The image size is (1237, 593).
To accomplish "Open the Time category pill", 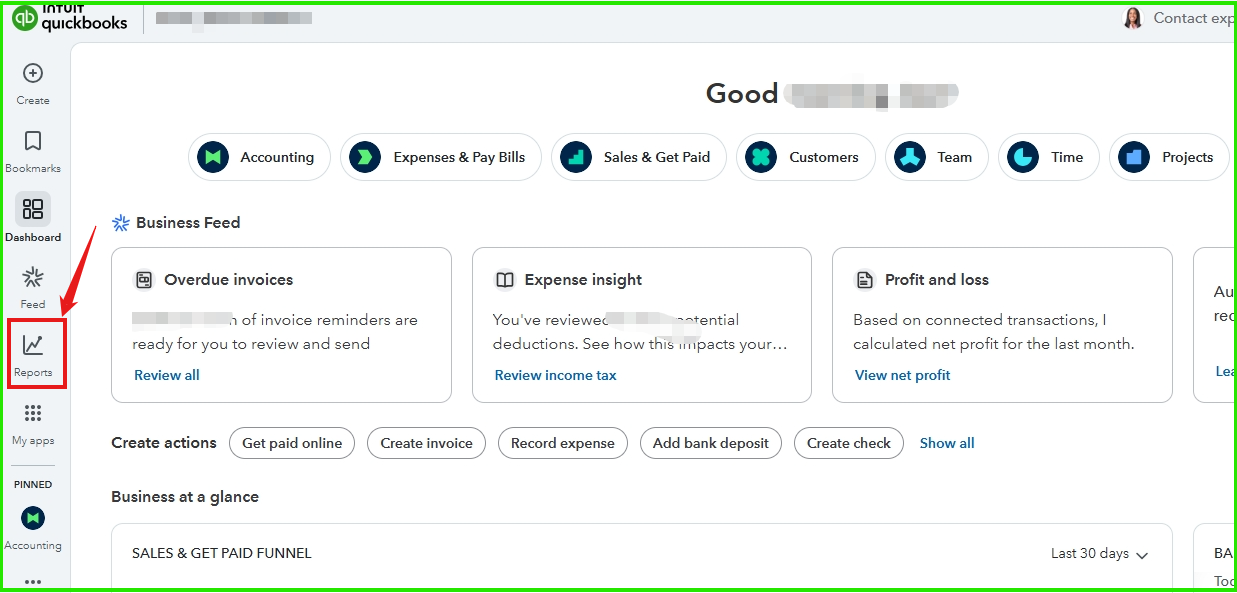I will pos(1048,157).
